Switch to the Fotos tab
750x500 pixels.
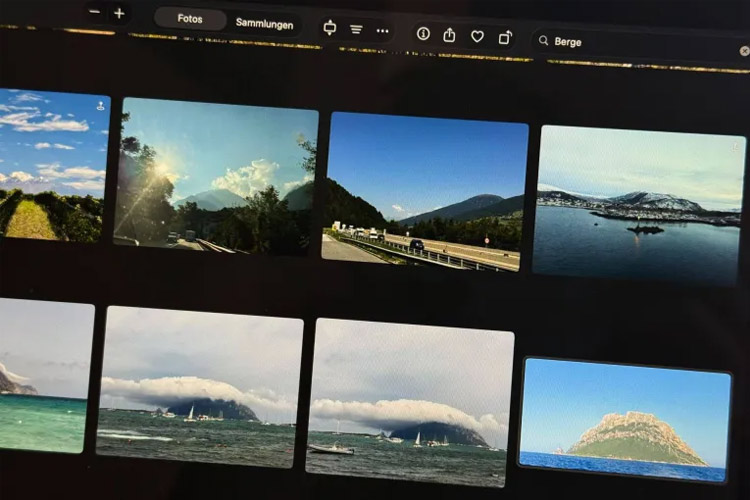(x=190, y=19)
